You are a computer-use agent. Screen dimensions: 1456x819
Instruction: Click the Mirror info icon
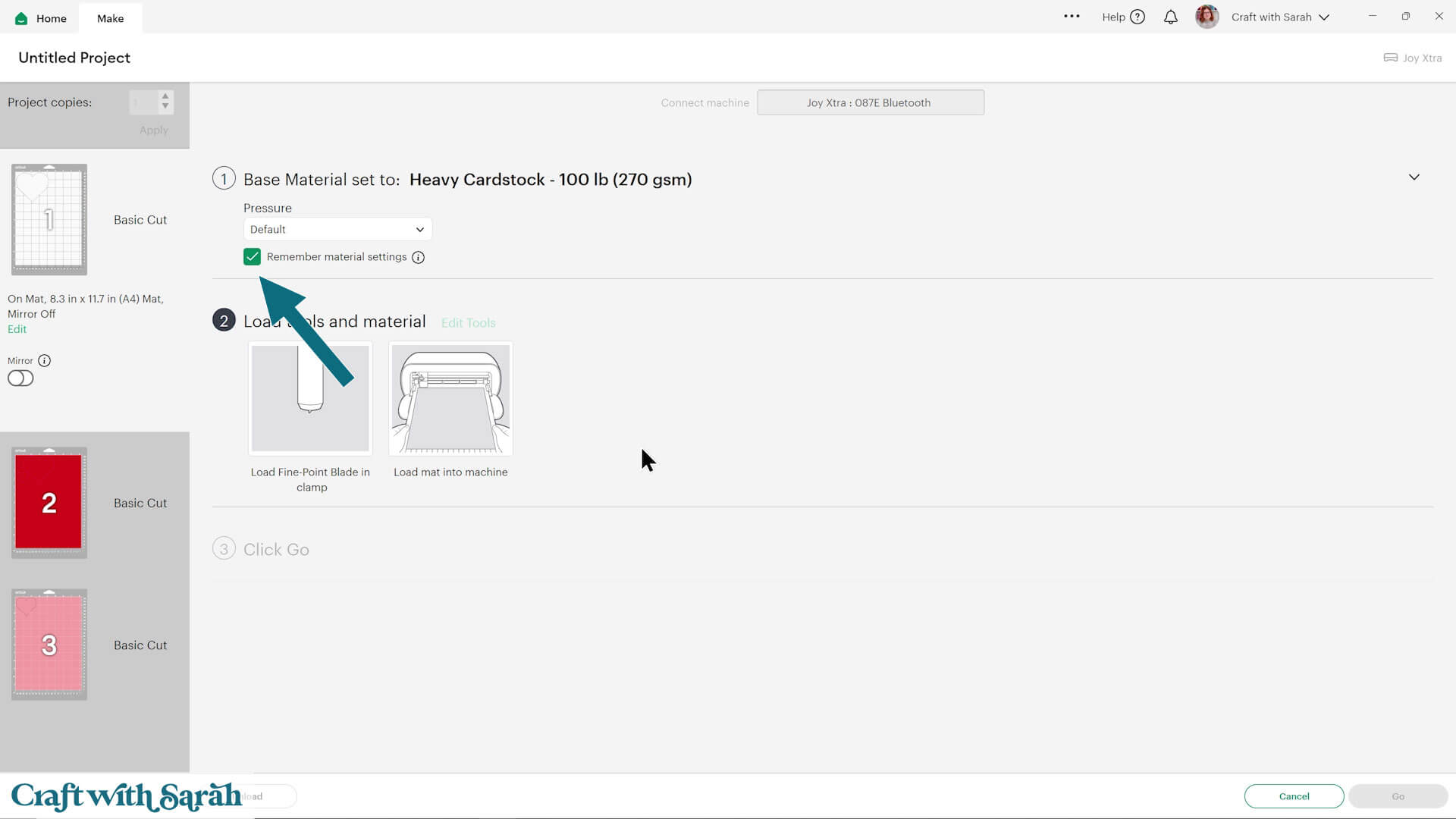click(45, 361)
